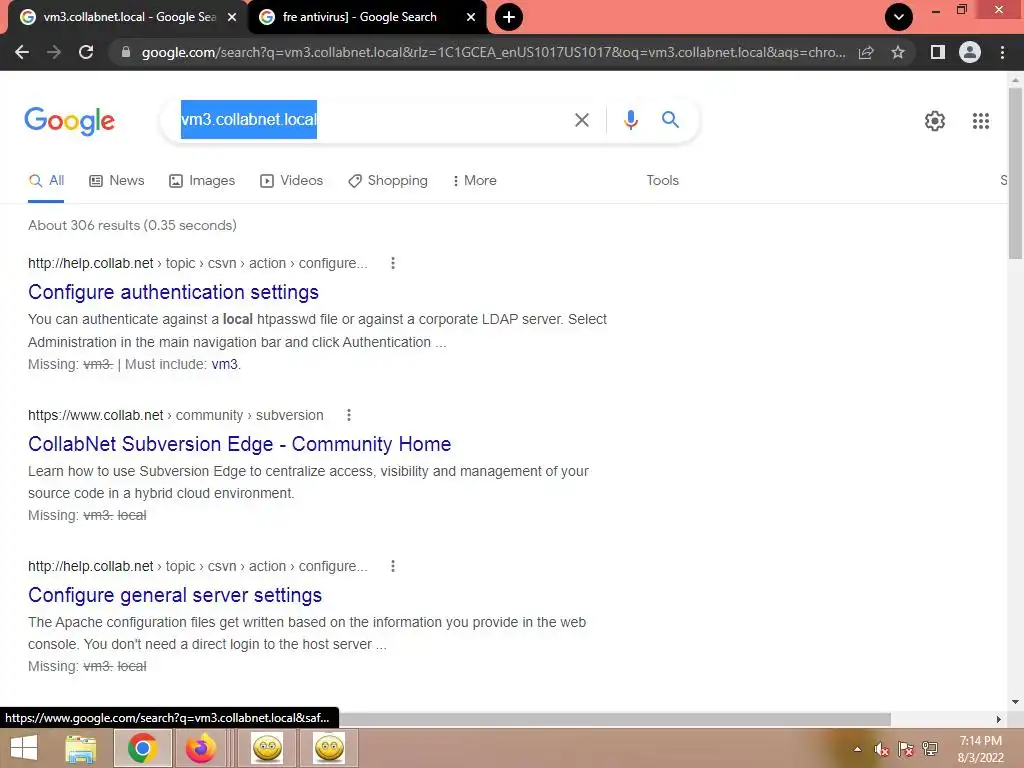The height and width of the screenshot is (768, 1024).
Task: Open Configure authentication settings link
Action: pyautogui.click(x=173, y=292)
